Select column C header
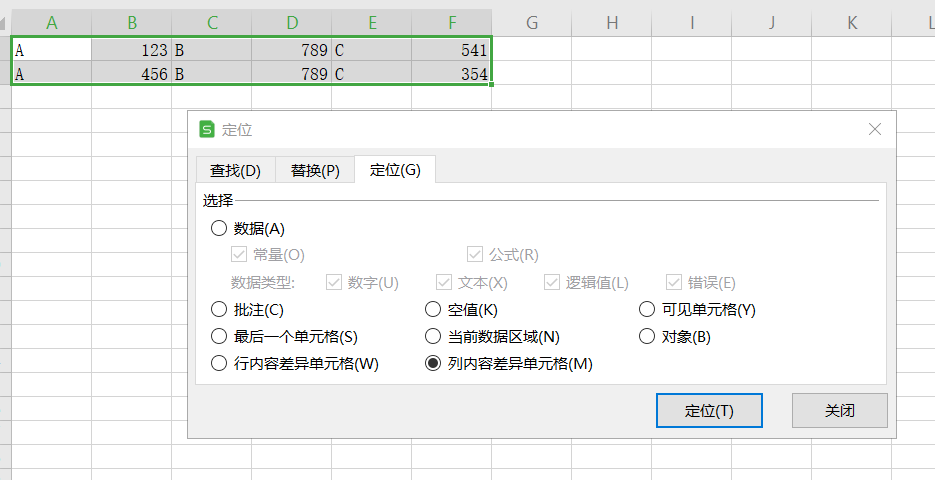The width and height of the screenshot is (935, 480). pyautogui.click(x=212, y=23)
